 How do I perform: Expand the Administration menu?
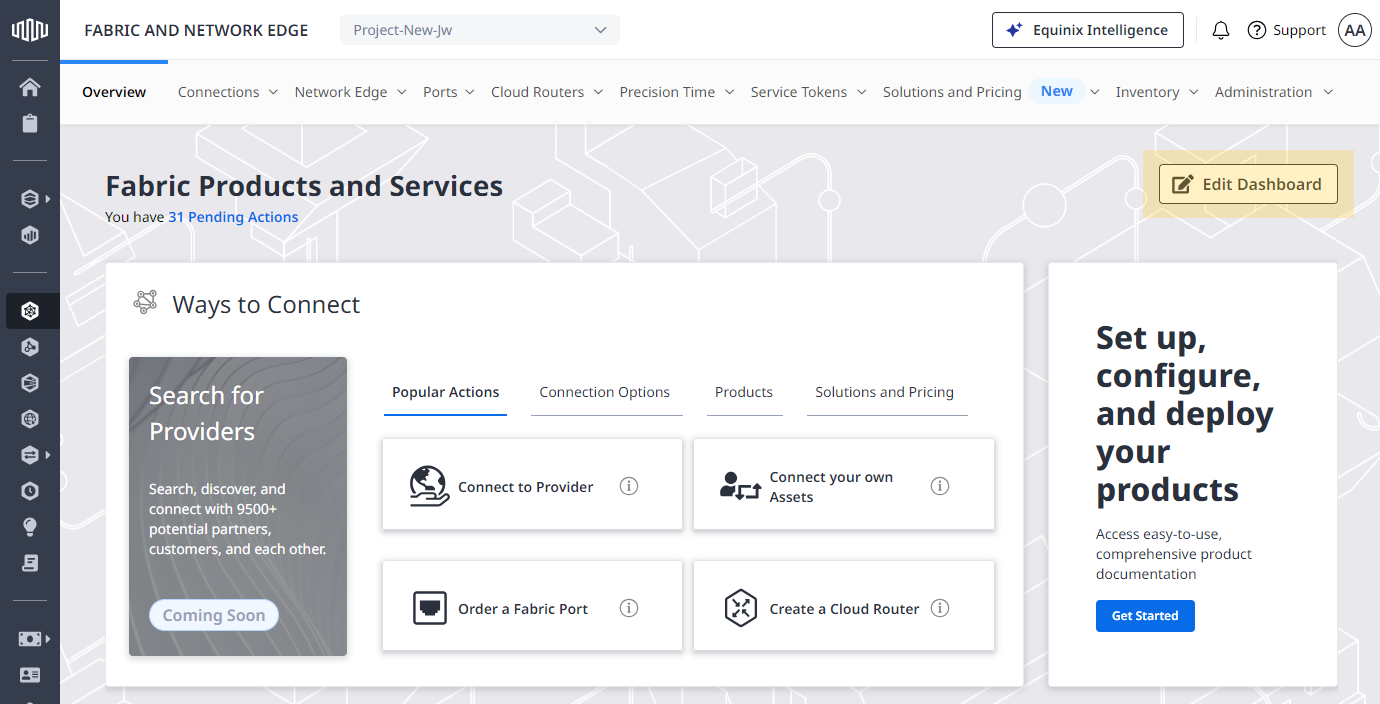[x=1274, y=92]
